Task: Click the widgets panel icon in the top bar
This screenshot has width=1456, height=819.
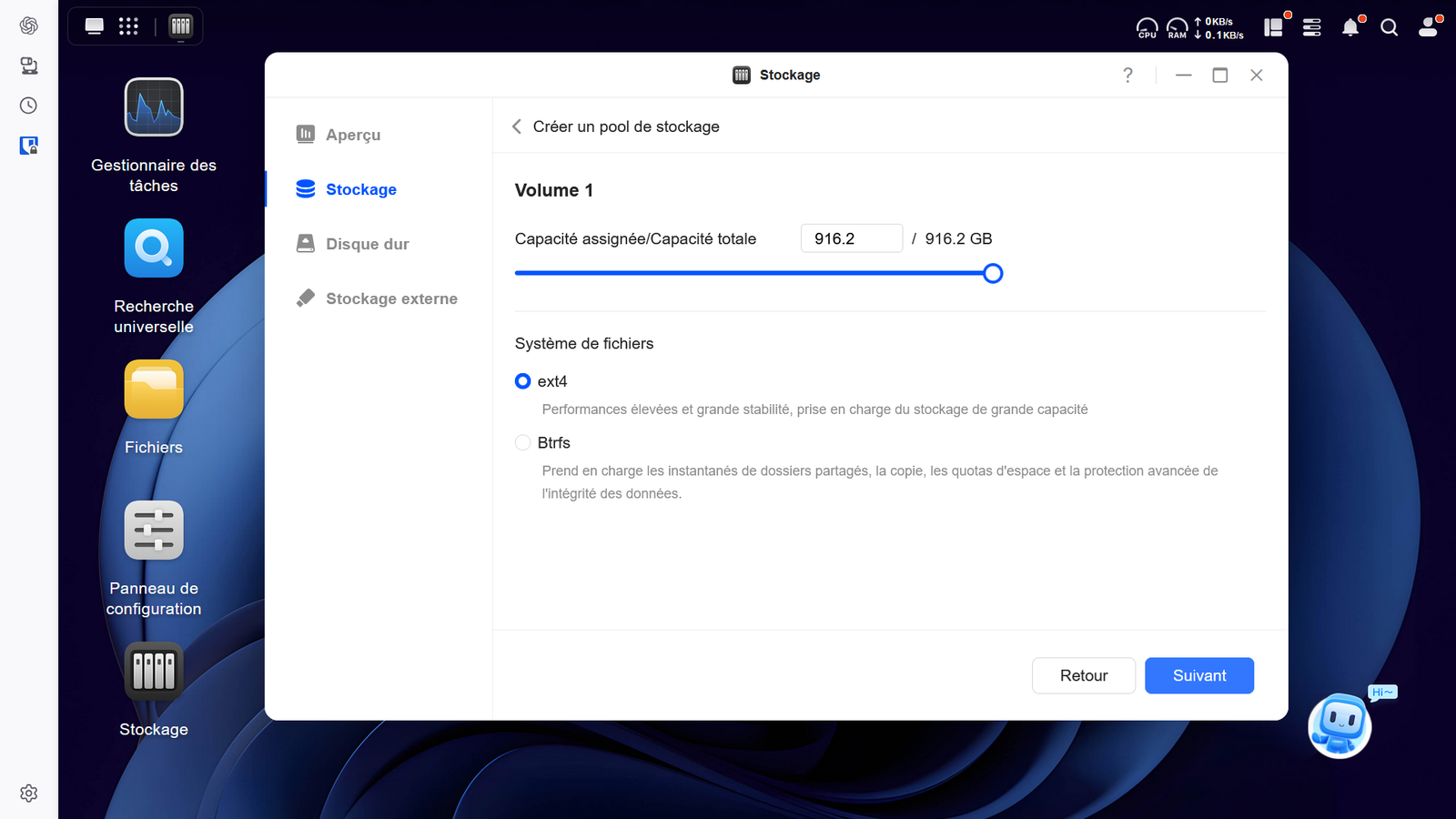Action: (1273, 27)
